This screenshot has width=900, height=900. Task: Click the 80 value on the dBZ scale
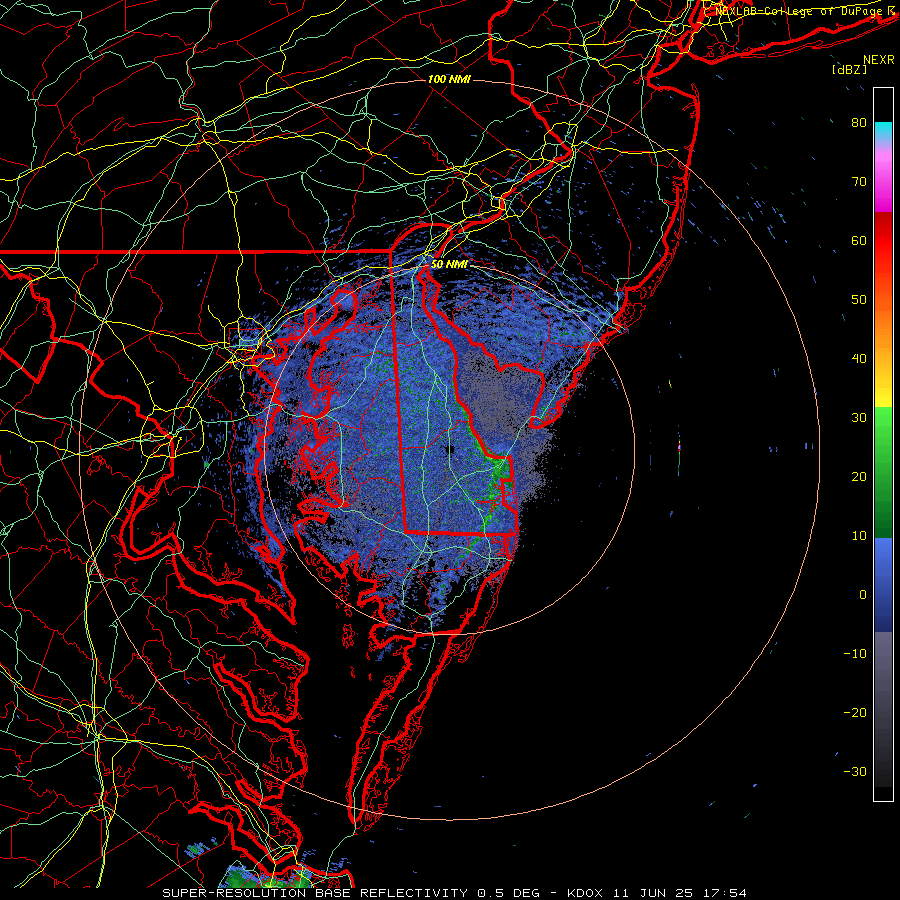click(859, 123)
